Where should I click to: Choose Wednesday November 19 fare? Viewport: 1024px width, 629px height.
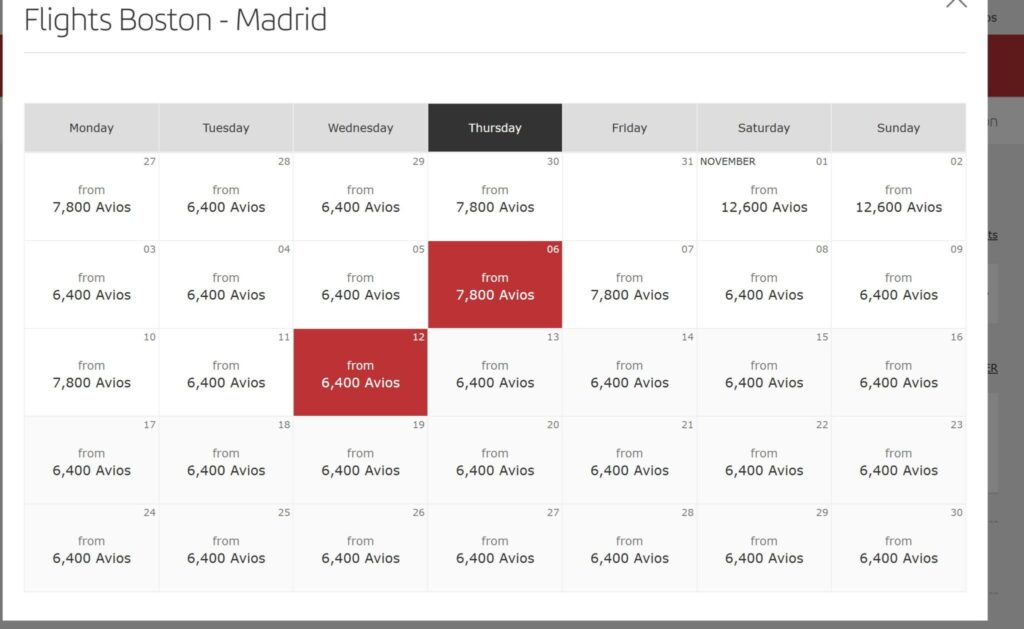(x=360, y=460)
